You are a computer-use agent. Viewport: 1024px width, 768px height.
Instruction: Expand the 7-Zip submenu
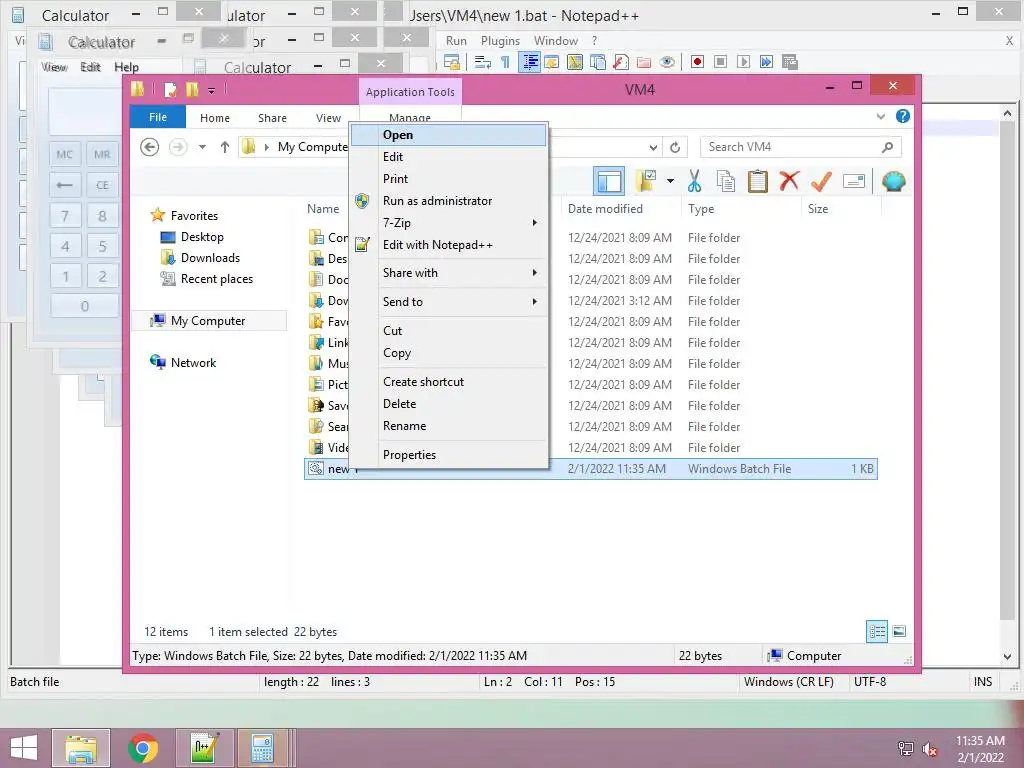pos(449,223)
